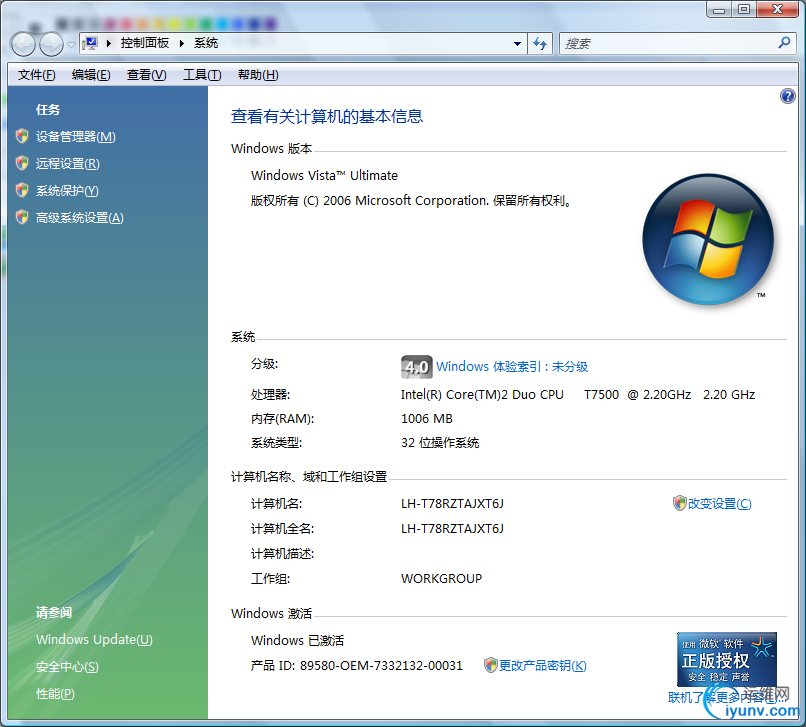The width and height of the screenshot is (806, 727).
Task: Select the WORKGROUP workgroup value
Action: (x=442, y=579)
